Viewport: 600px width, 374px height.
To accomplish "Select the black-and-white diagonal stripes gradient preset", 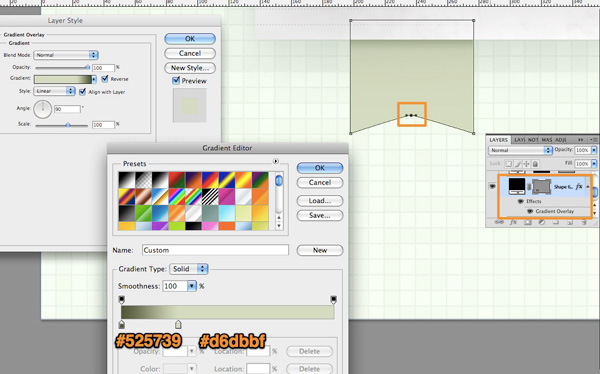I will tap(210, 197).
